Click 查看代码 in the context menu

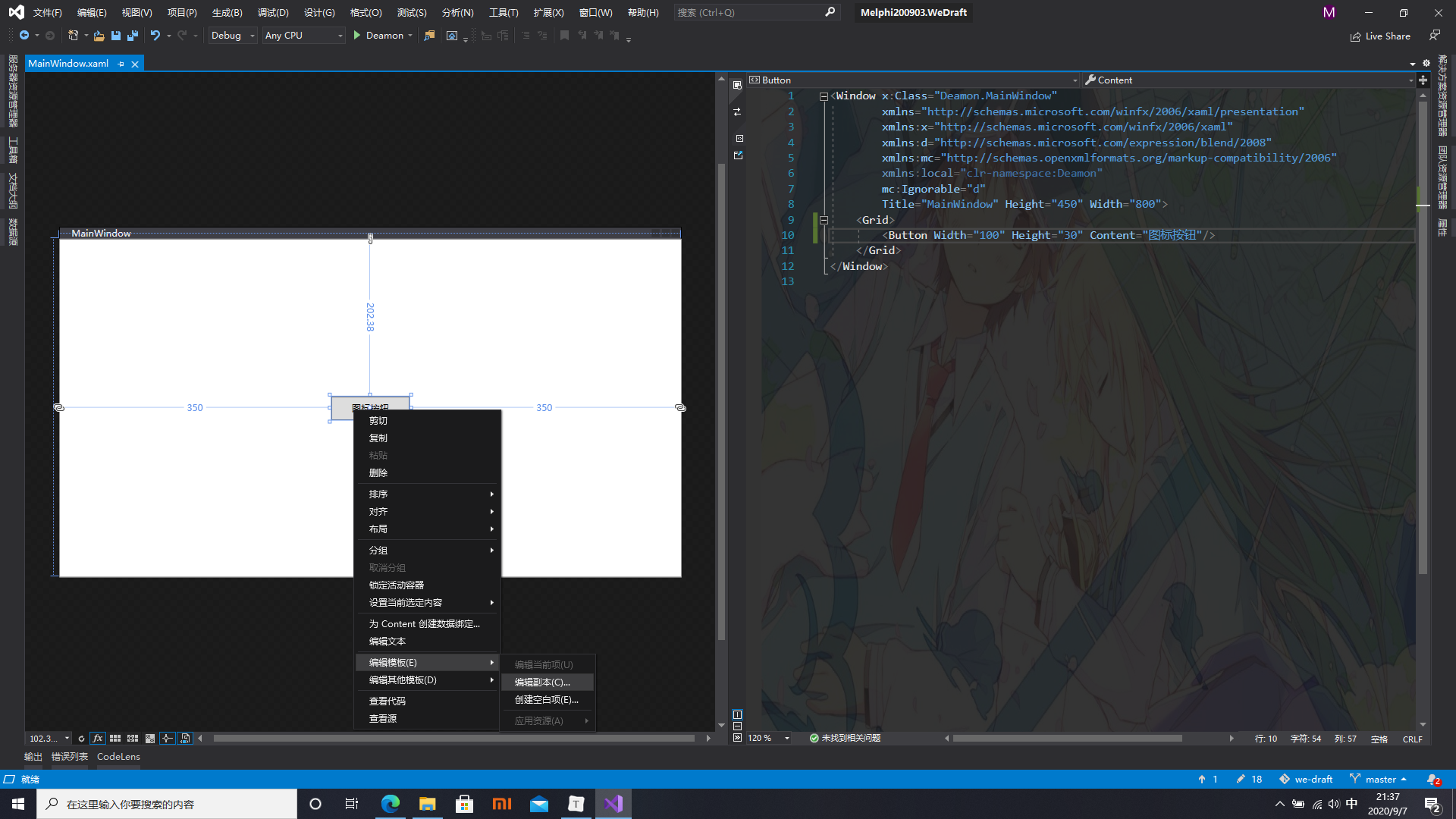click(387, 700)
